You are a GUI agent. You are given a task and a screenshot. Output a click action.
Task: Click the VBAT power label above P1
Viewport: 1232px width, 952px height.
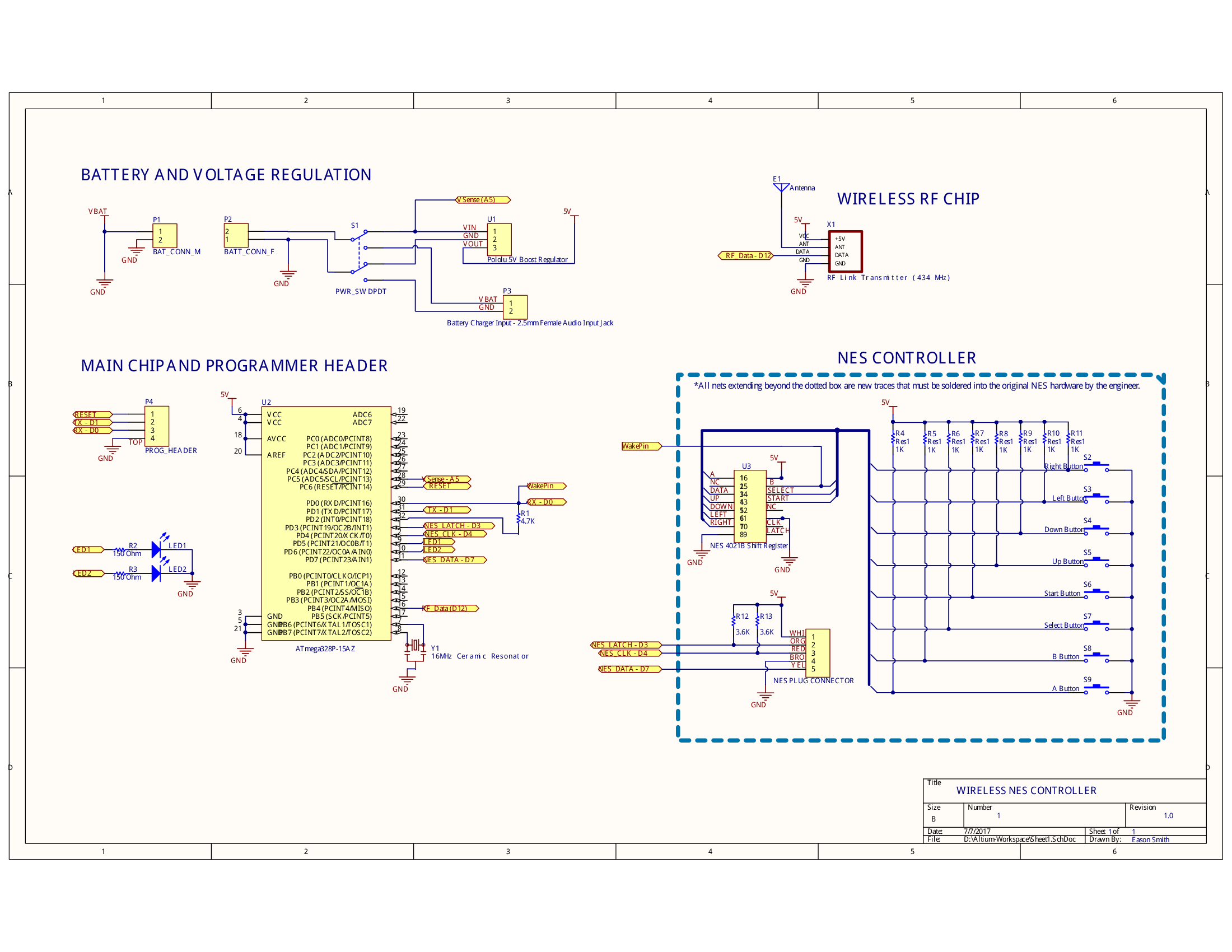(97, 212)
